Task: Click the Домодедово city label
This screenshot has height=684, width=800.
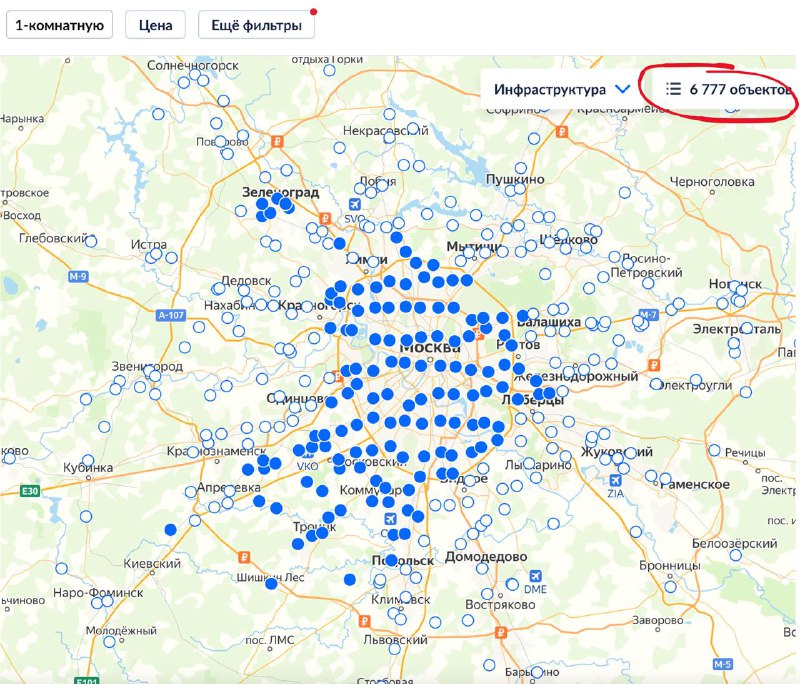Action: 486,556
